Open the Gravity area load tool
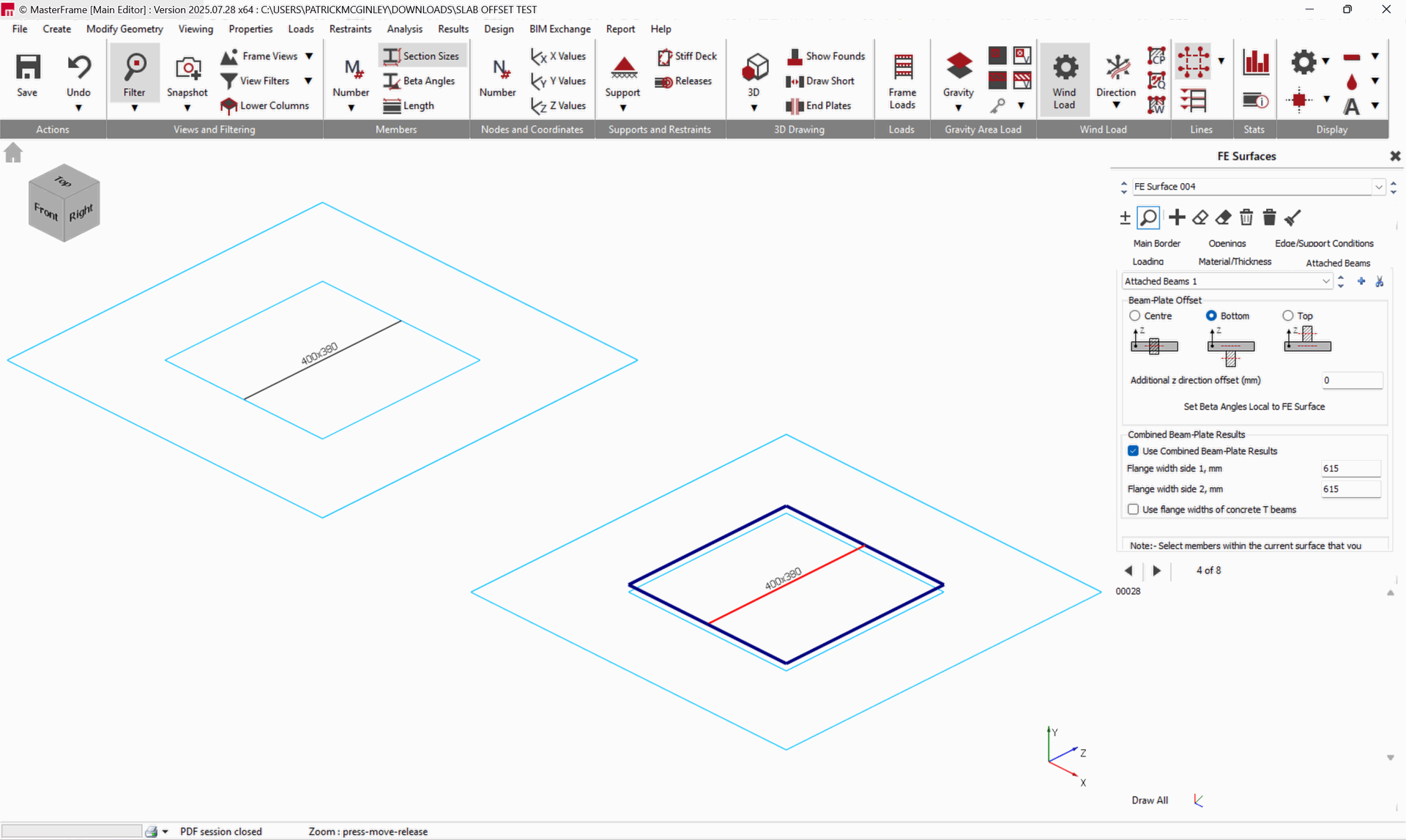The width and height of the screenshot is (1406, 840). 958,67
